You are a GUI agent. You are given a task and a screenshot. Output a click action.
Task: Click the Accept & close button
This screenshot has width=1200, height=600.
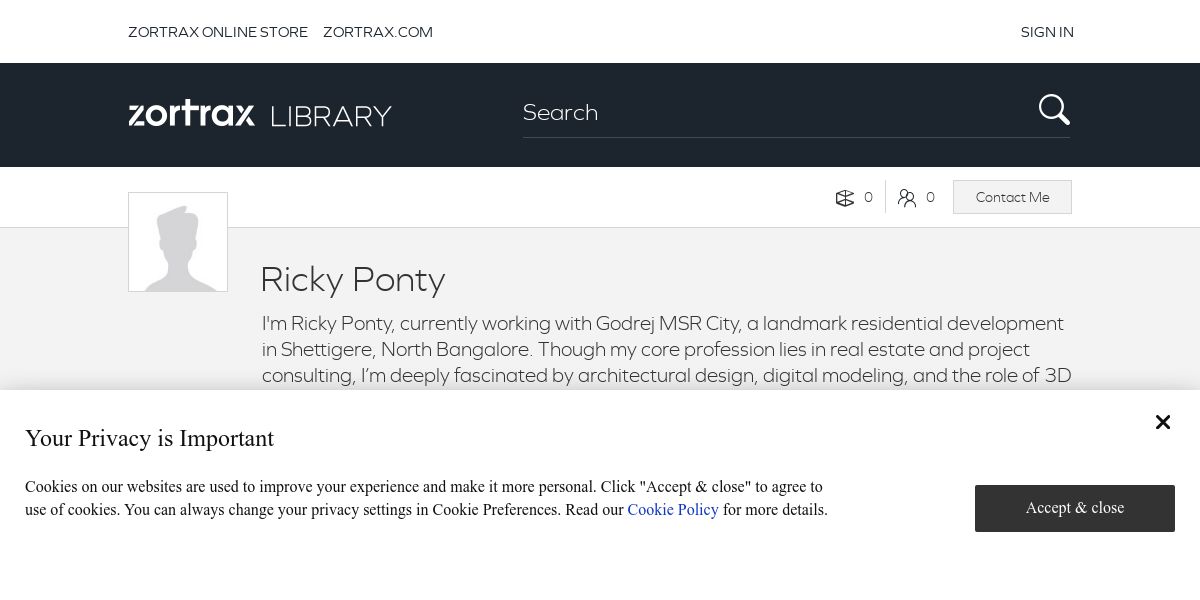pos(1075,508)
